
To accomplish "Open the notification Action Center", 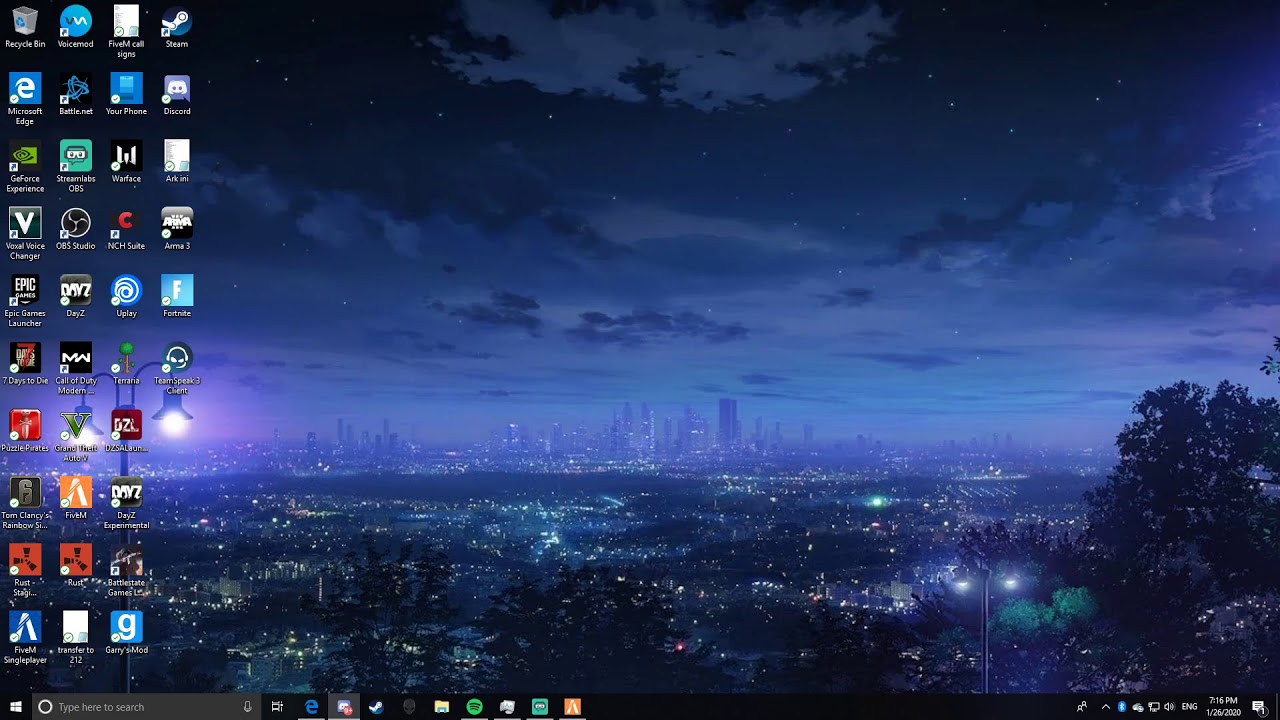I will pyautogui.click(x=1258, y=707).
